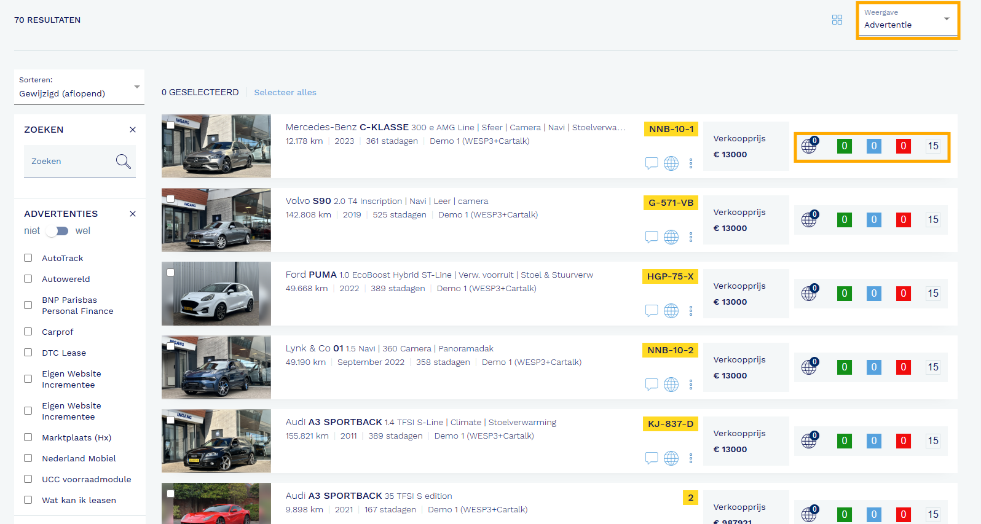981x524 pixels.
Task: Open the Sorteren Gewijzigd (aflopend) dropdown
Action: (x=79, y=88)
